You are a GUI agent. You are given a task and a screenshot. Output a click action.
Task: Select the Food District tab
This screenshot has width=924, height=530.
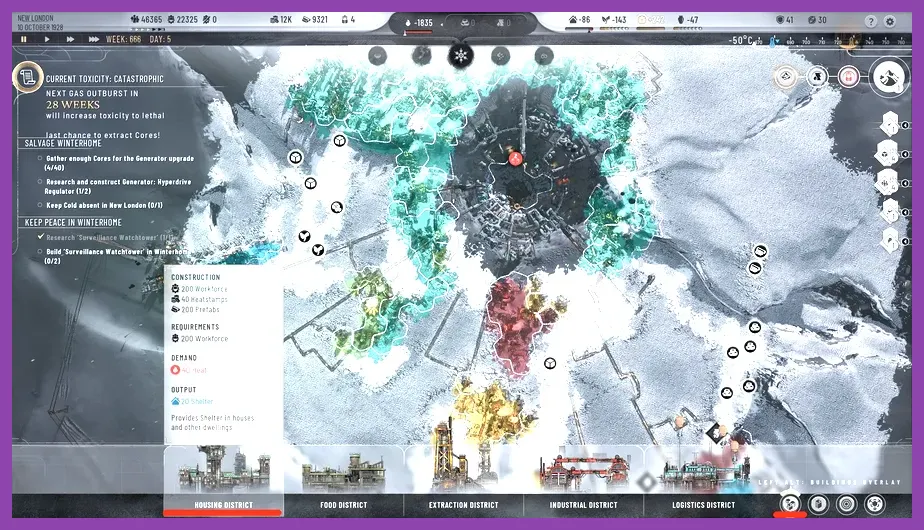coord(344,505)
